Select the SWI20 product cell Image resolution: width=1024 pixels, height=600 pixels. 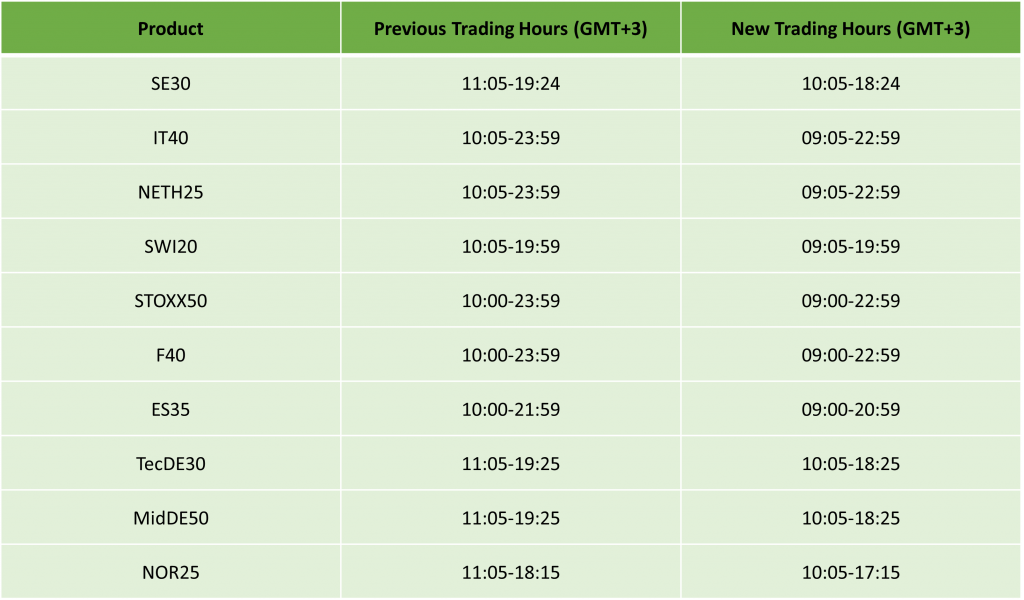(x=170, y=246)
